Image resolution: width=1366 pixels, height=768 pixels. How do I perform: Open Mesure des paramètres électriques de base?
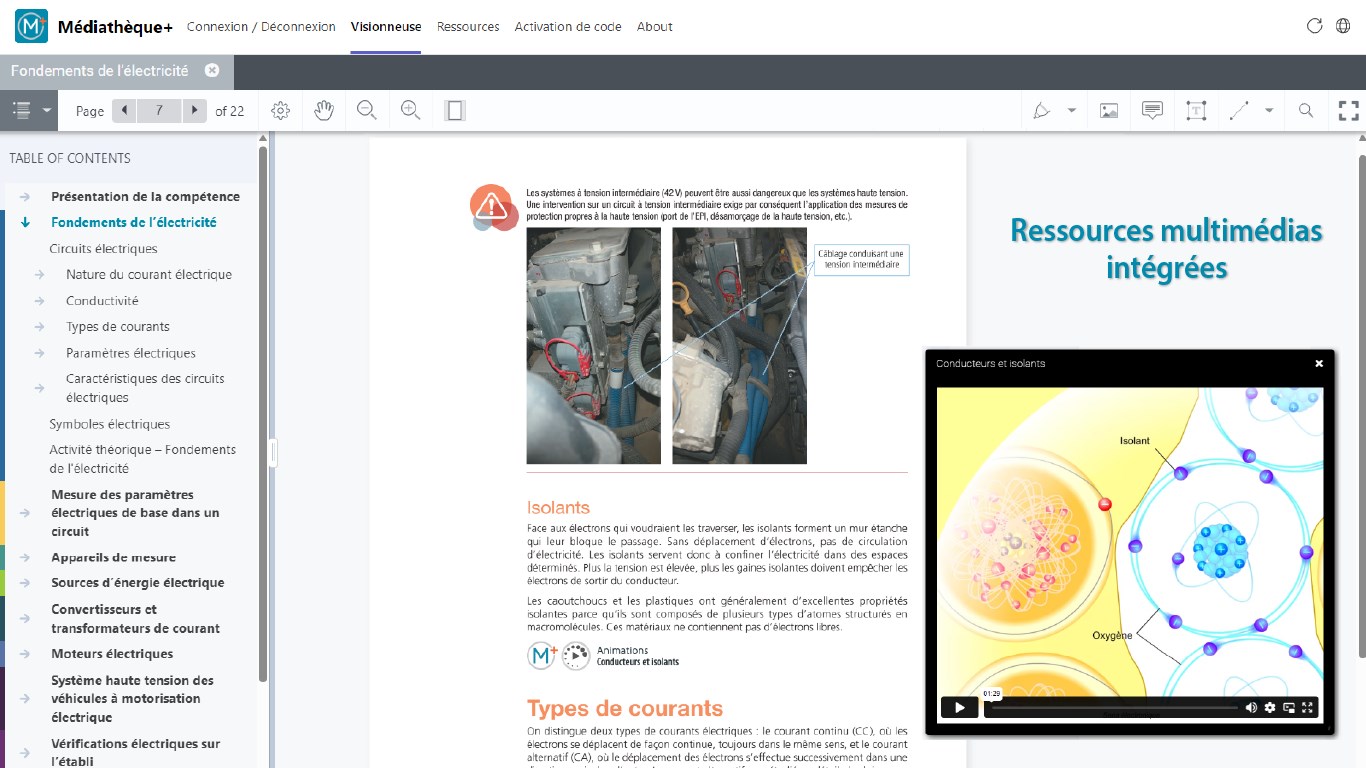coord(136,513)
